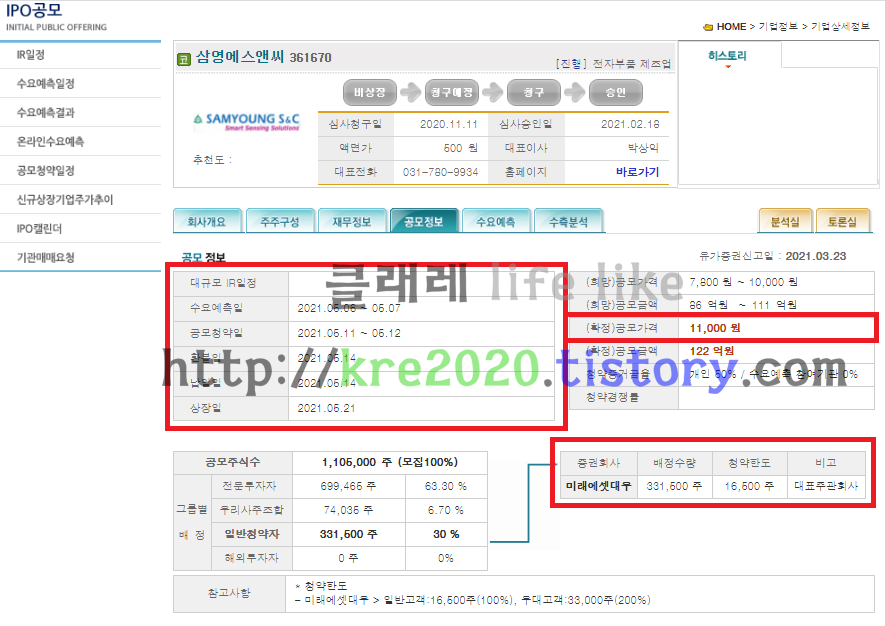The image size is (885, 626).
Task: Click 기업정보 in the breadcrumb
Action: pos(778,27)
